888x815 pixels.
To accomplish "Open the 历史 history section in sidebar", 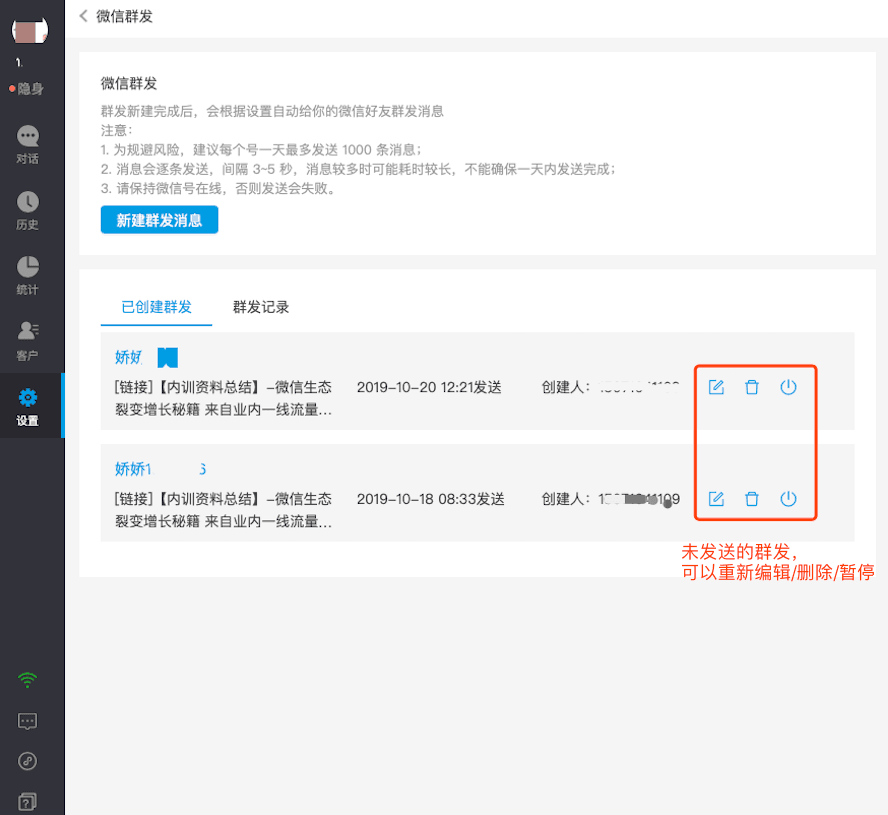I will (x=27, y=210).
